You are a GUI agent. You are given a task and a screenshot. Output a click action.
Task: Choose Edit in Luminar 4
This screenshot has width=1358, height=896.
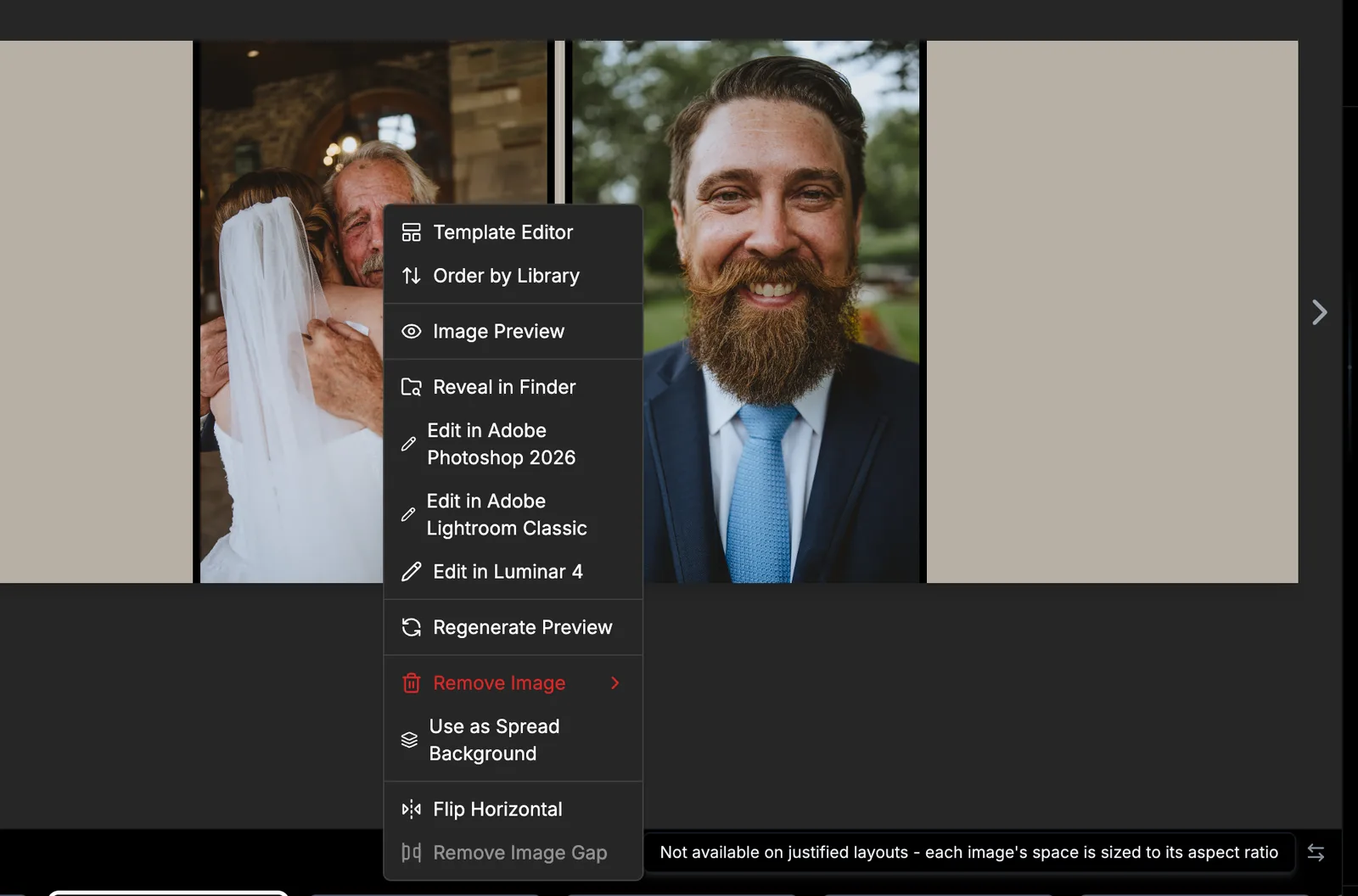(x=513, y=571)
